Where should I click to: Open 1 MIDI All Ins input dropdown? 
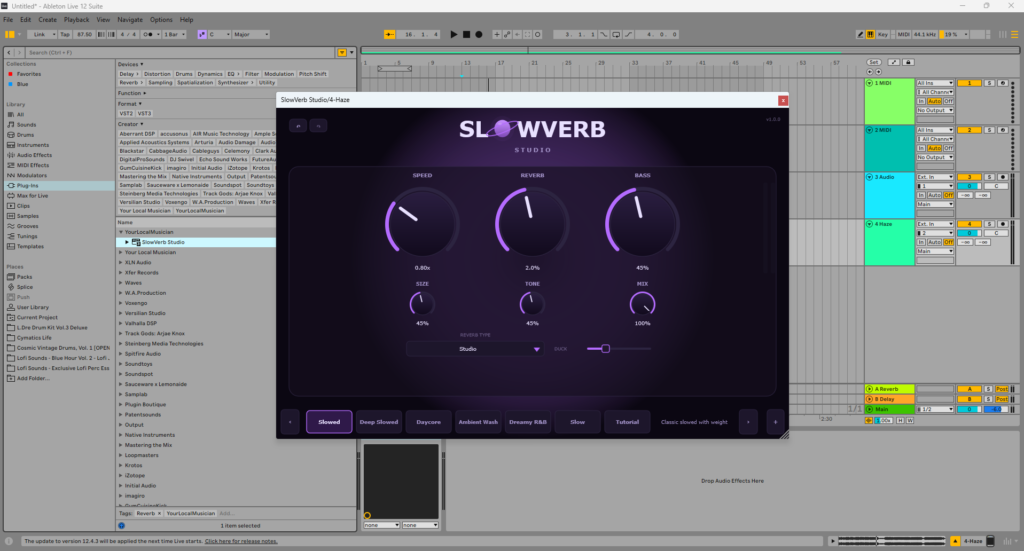coord(935,84)
